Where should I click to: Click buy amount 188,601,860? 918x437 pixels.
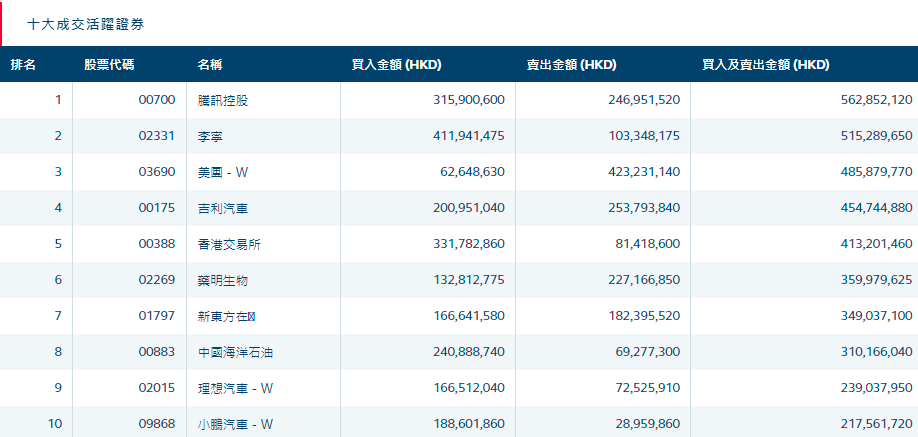[469, 424]
